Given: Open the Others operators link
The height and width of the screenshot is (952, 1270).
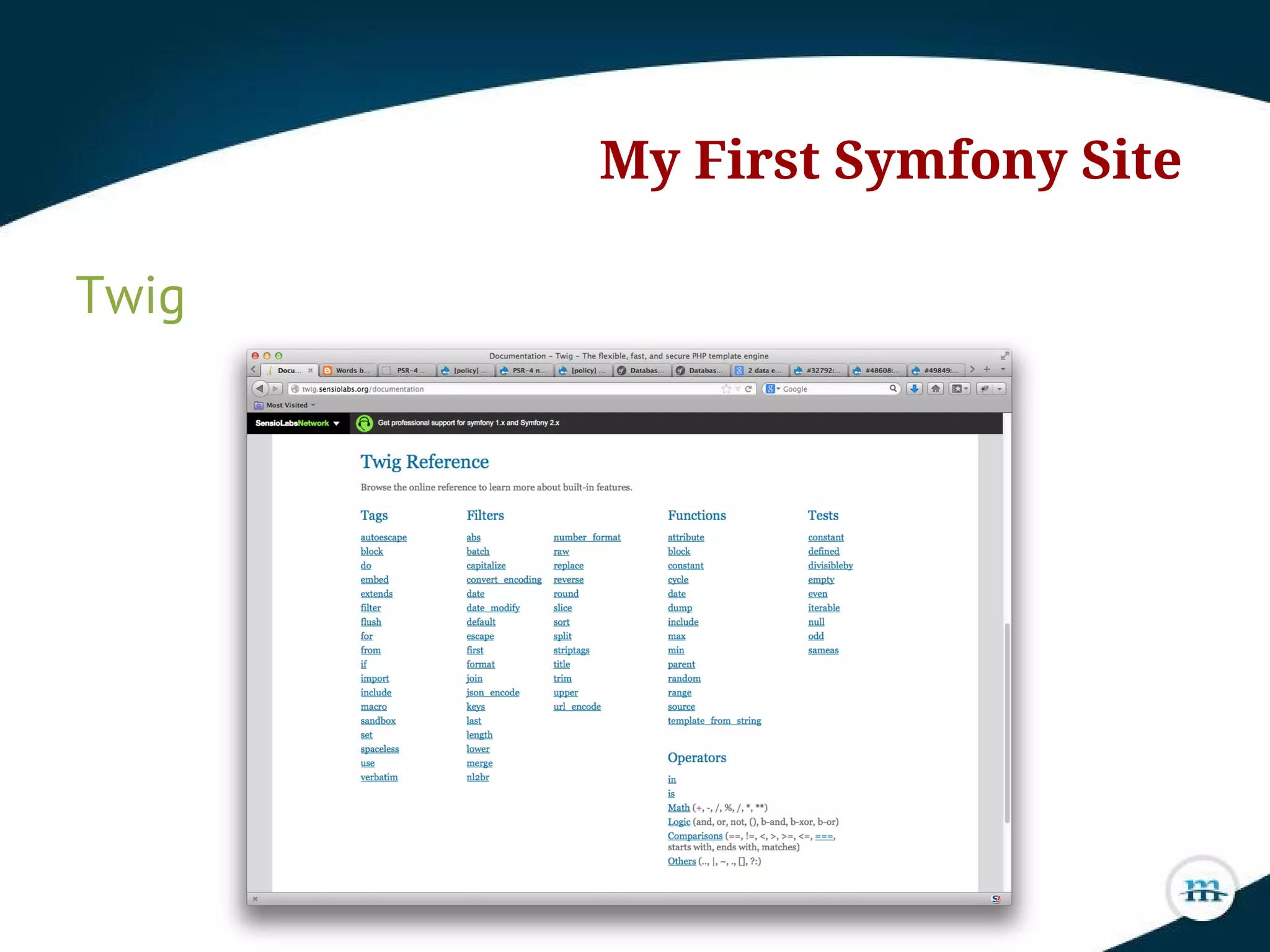Looking at the screenshot, I should click(x=682, y=862).
